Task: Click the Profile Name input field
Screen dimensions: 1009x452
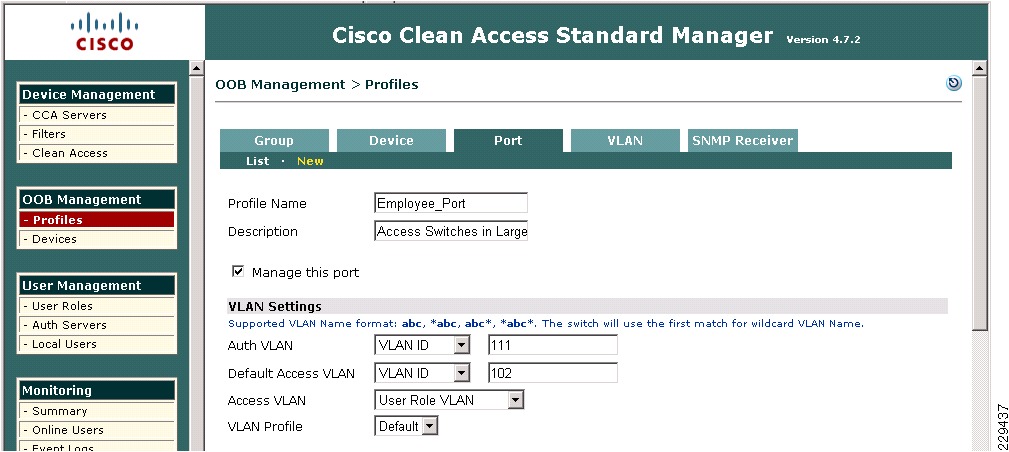Action: tap(450, 203)
